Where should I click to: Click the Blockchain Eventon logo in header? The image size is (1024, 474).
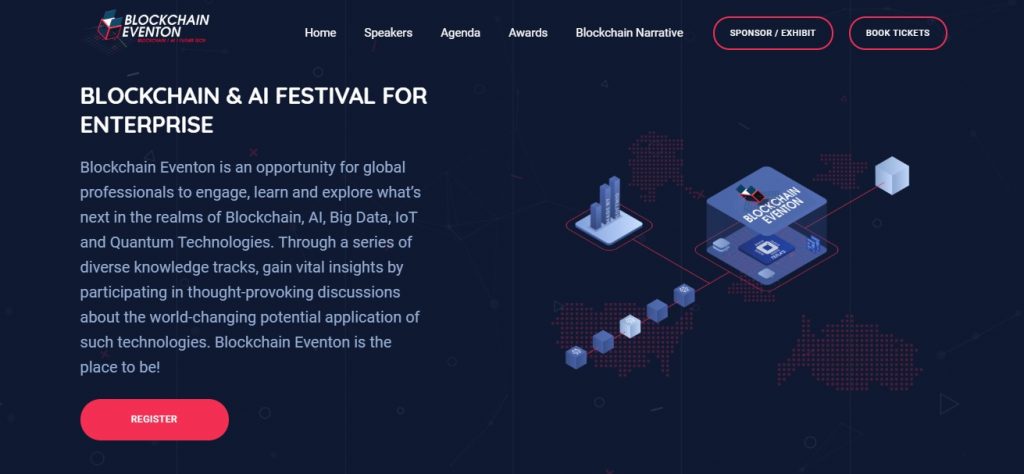pyautogui.click(x=154, y=27)
